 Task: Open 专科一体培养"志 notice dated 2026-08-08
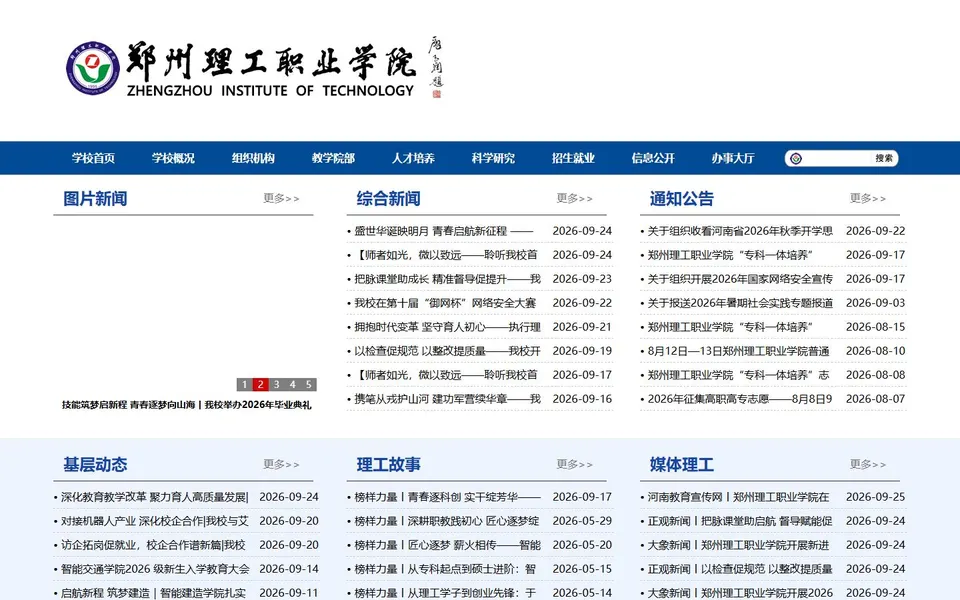[738, 375]
